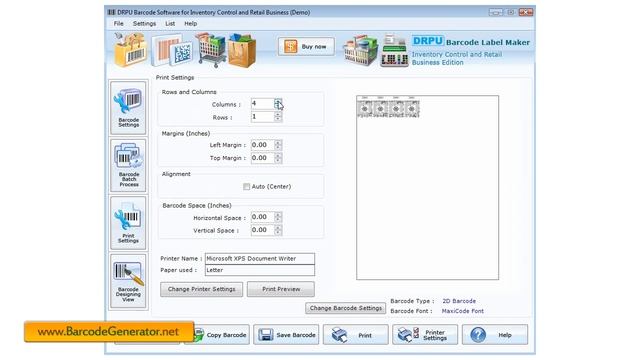
Task: Open the Help menu
Action: 190,24
